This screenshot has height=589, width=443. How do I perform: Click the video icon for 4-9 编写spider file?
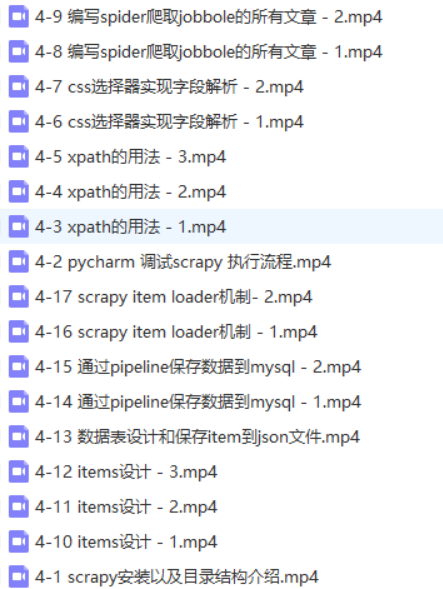pyautogui.click(x=19, y=17)
